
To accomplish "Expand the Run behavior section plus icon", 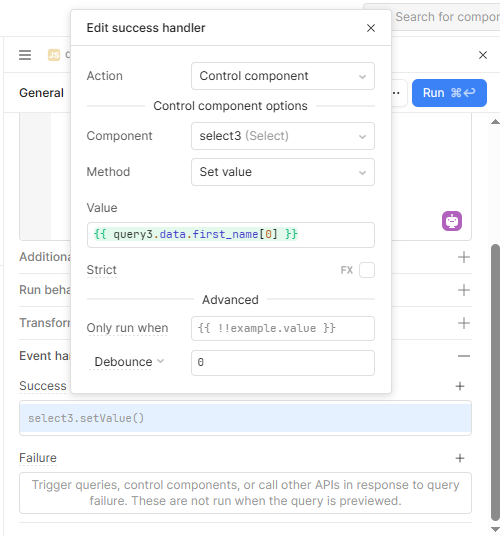I will (464, 290).
